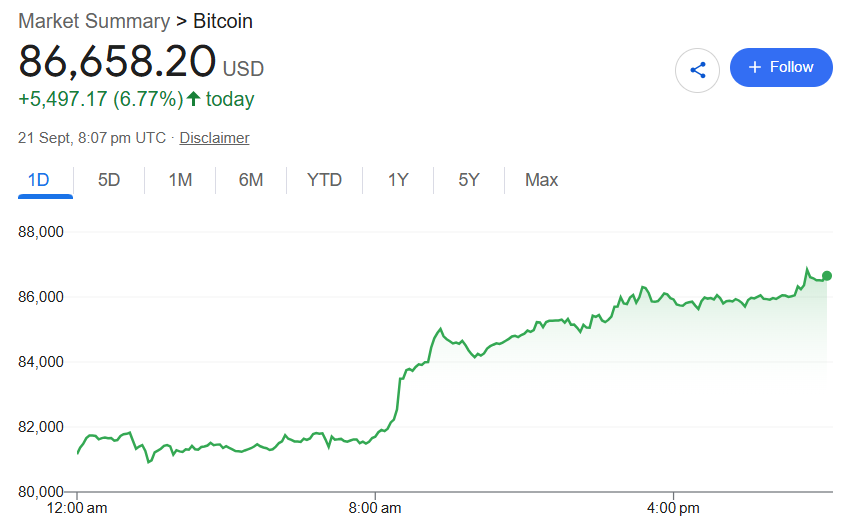Click the 4:00 pm marker on time axis
Screen dimensions: 850x519
(673, 508)
